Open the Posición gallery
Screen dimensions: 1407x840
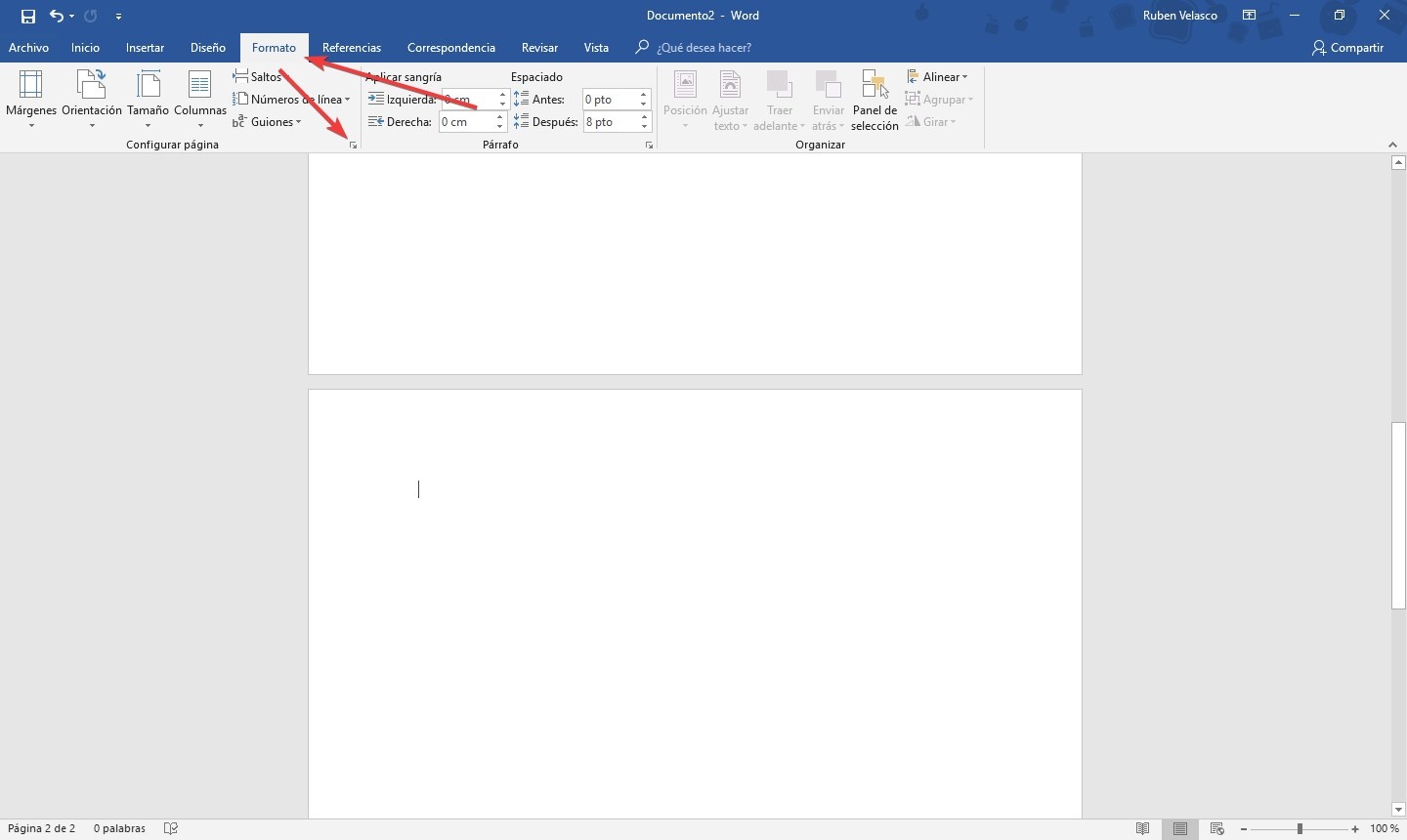(x=685, y=98)
